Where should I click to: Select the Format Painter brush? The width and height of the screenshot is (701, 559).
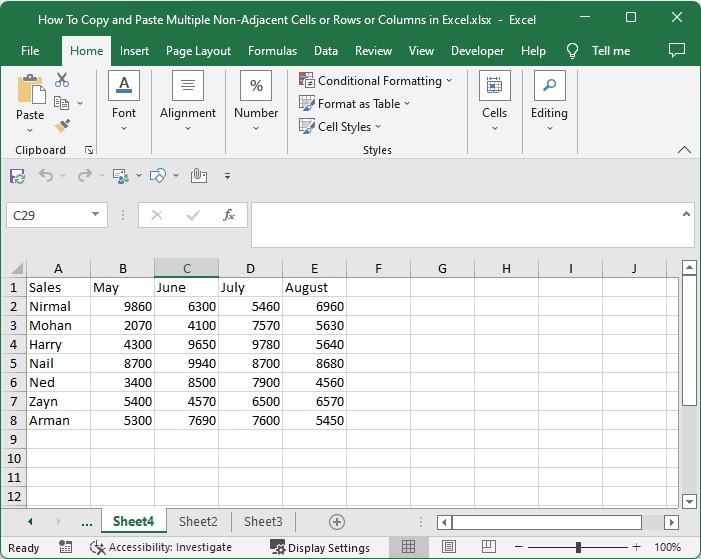(x=62, y=126)
